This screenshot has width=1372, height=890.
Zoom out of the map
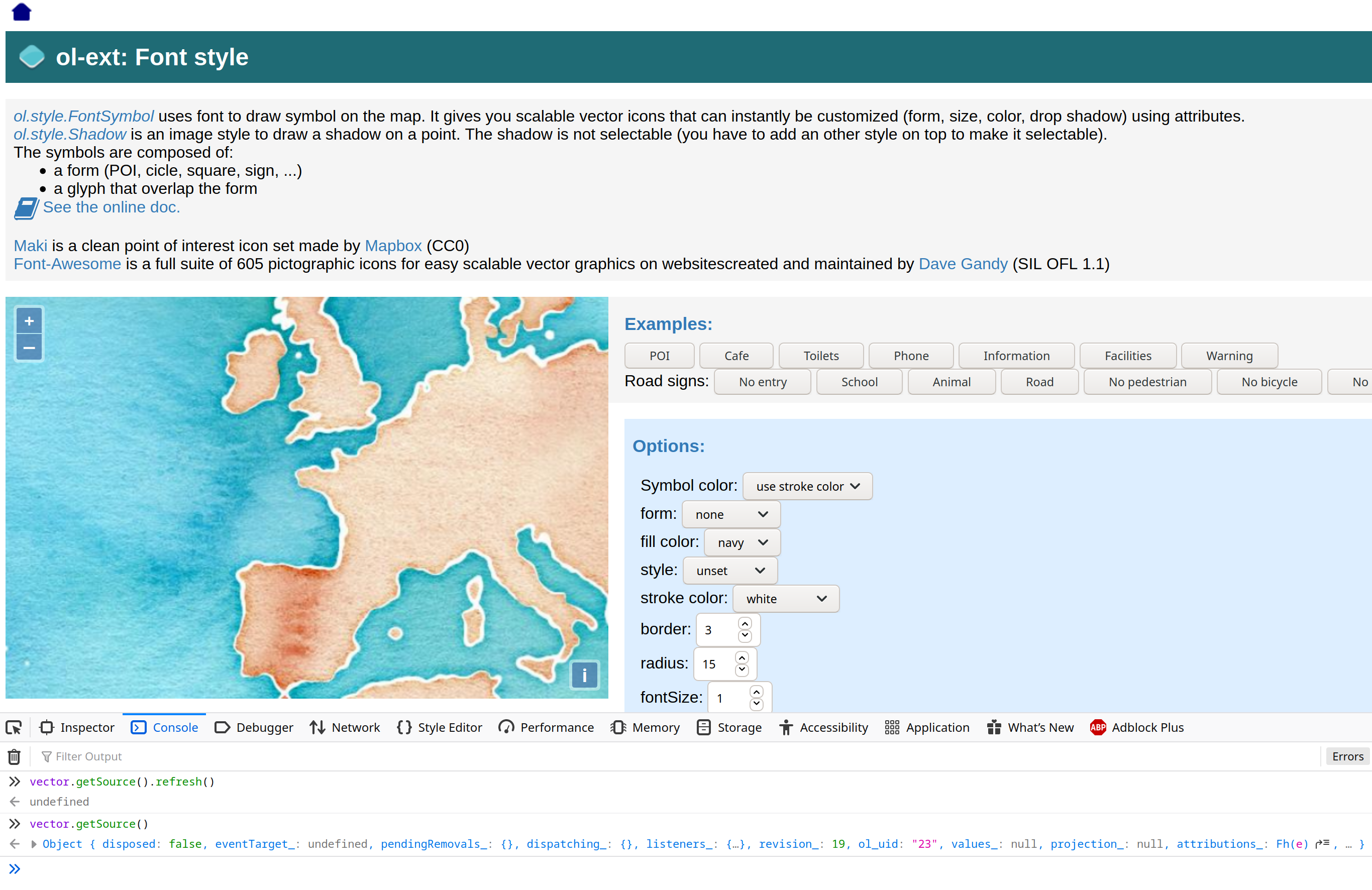tap(29, 348)
